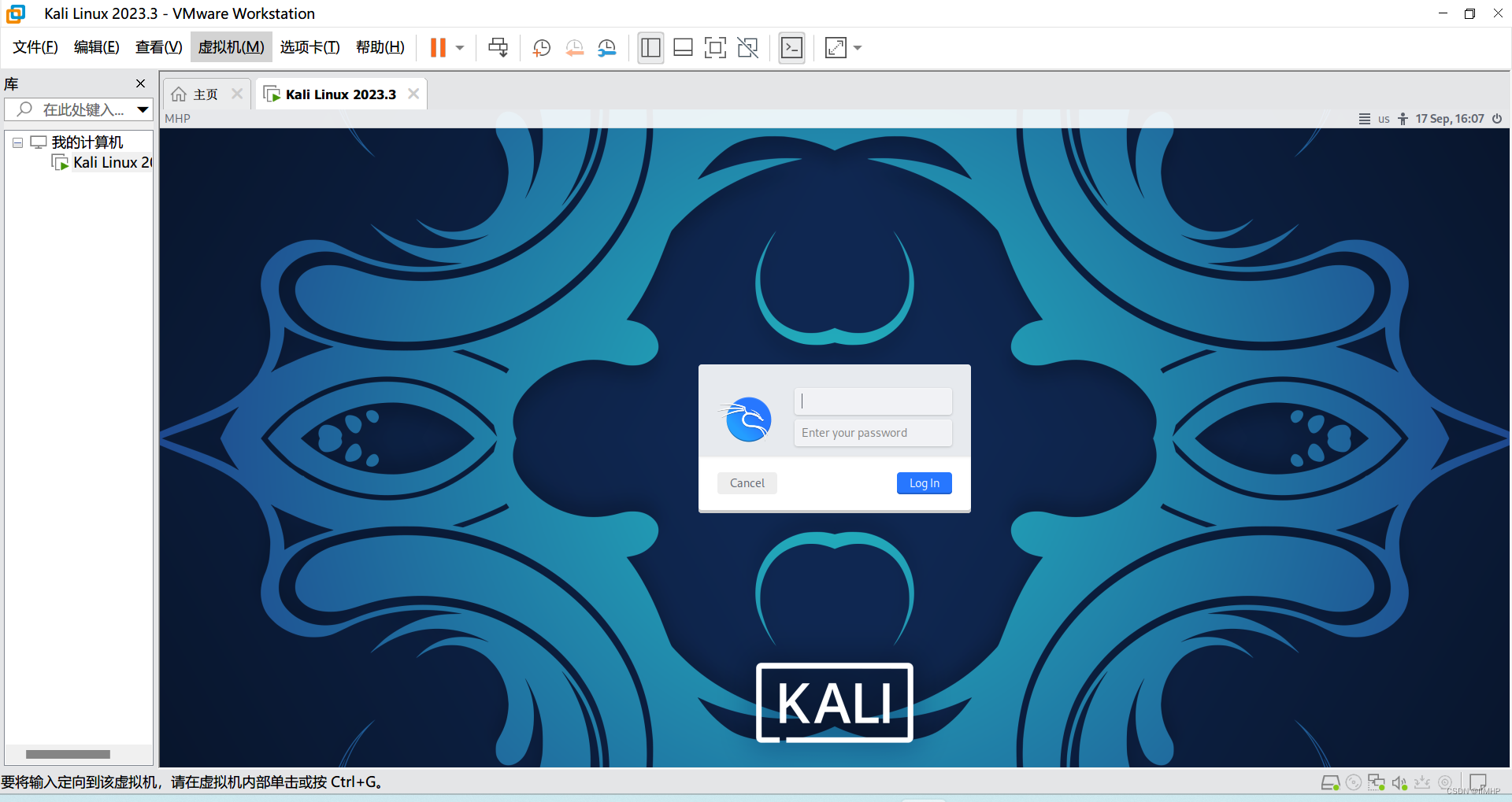Enter full screen mode from toolbar

[x=715, y=48]
